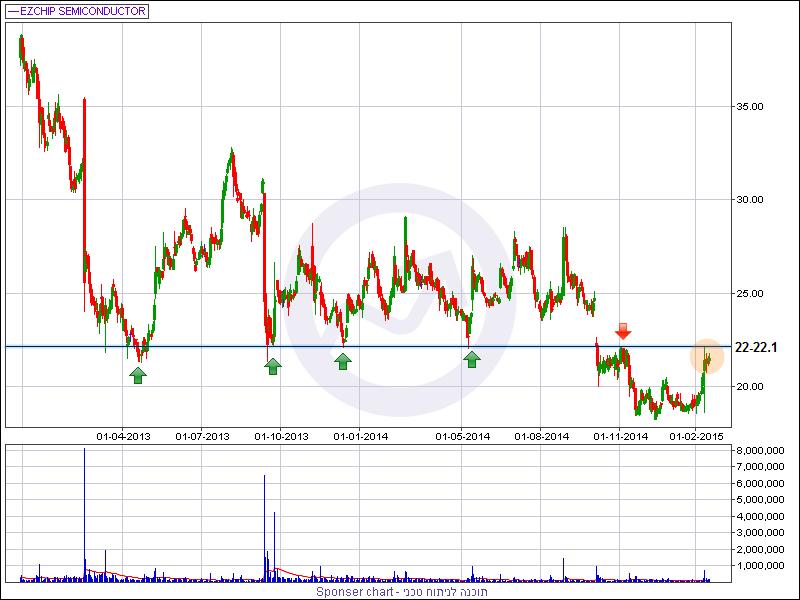Select the 01-01-2014 date label
The height and width of the screenshot is (600, 800).
coord(361,437)
